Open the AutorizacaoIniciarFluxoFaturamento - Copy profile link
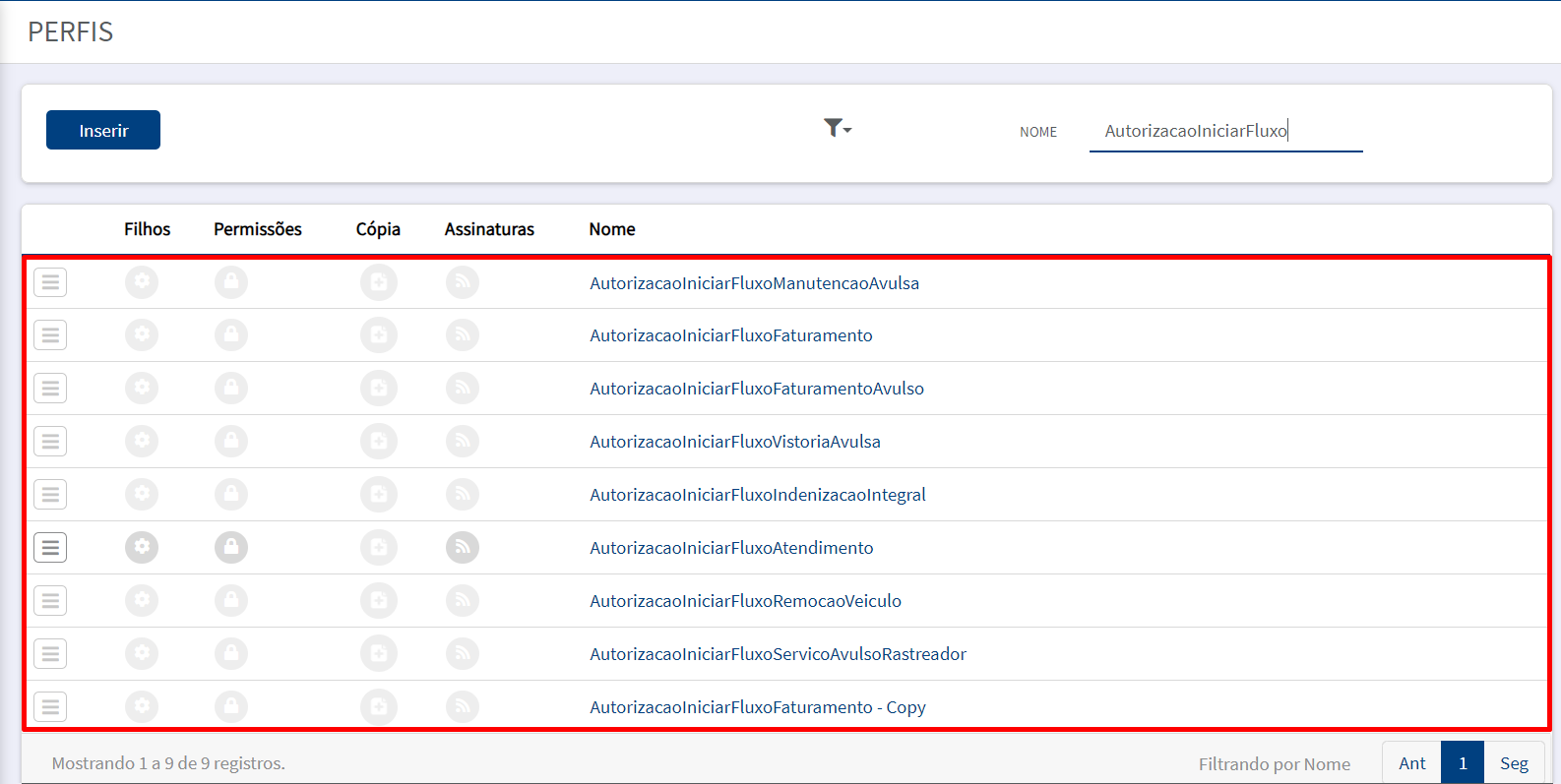 [x=758, y=707]
